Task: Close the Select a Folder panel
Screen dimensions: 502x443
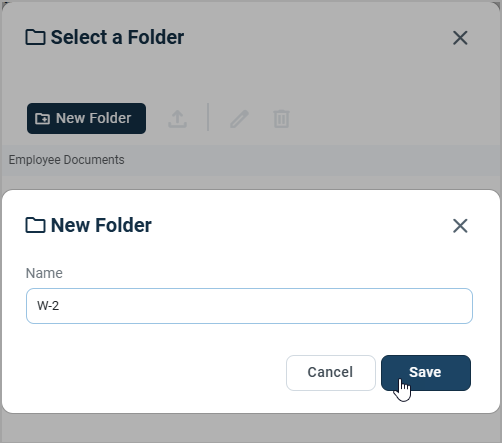Action: click(x=460, y=38)
